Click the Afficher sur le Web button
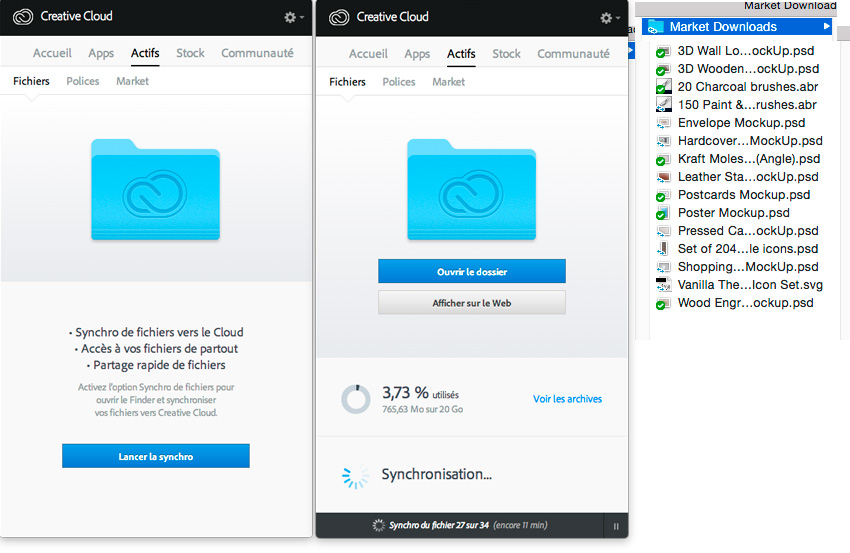This screenshot has width=850, height=553. pos(472,303)
